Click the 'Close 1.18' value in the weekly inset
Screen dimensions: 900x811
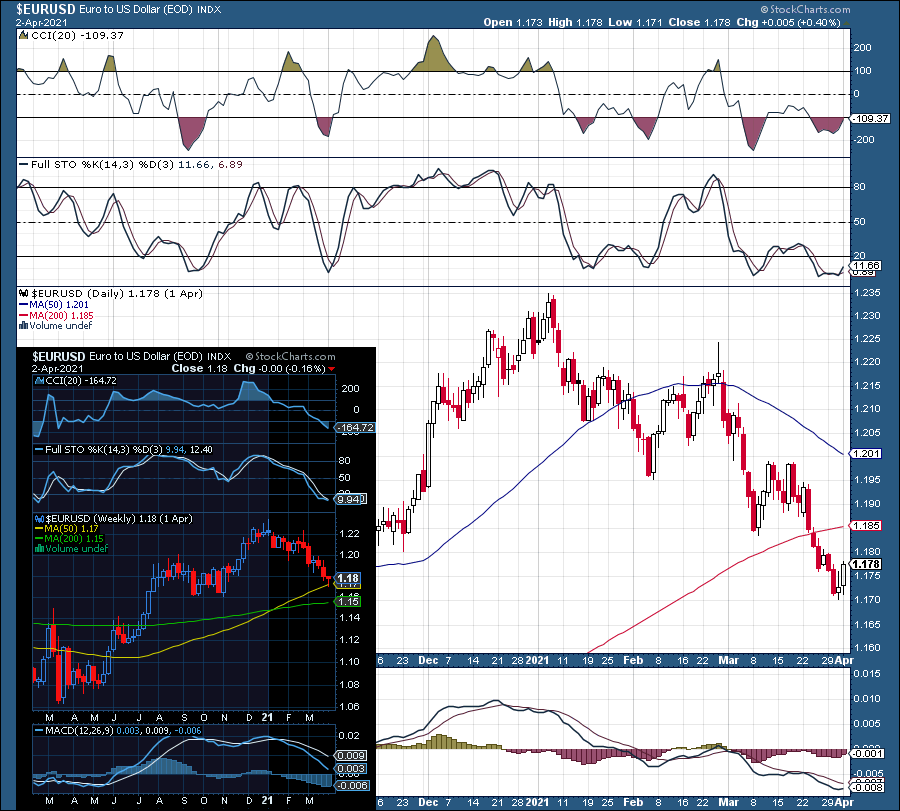[x=199, y=368]
